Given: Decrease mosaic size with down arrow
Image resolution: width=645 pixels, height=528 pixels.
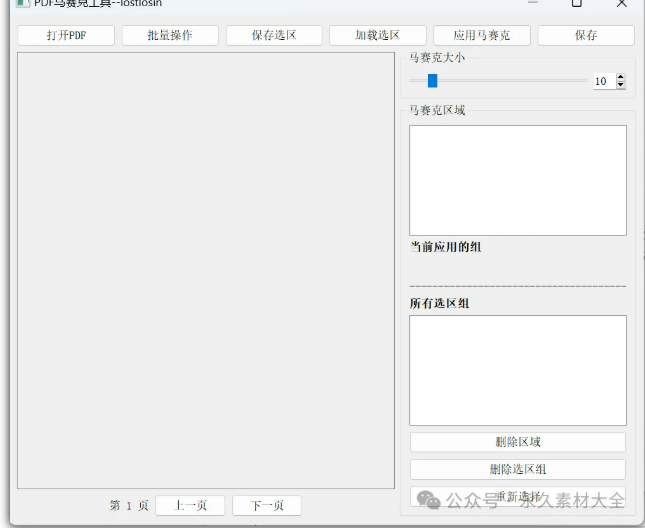Looking at the screenshot, I should [621, 86].
